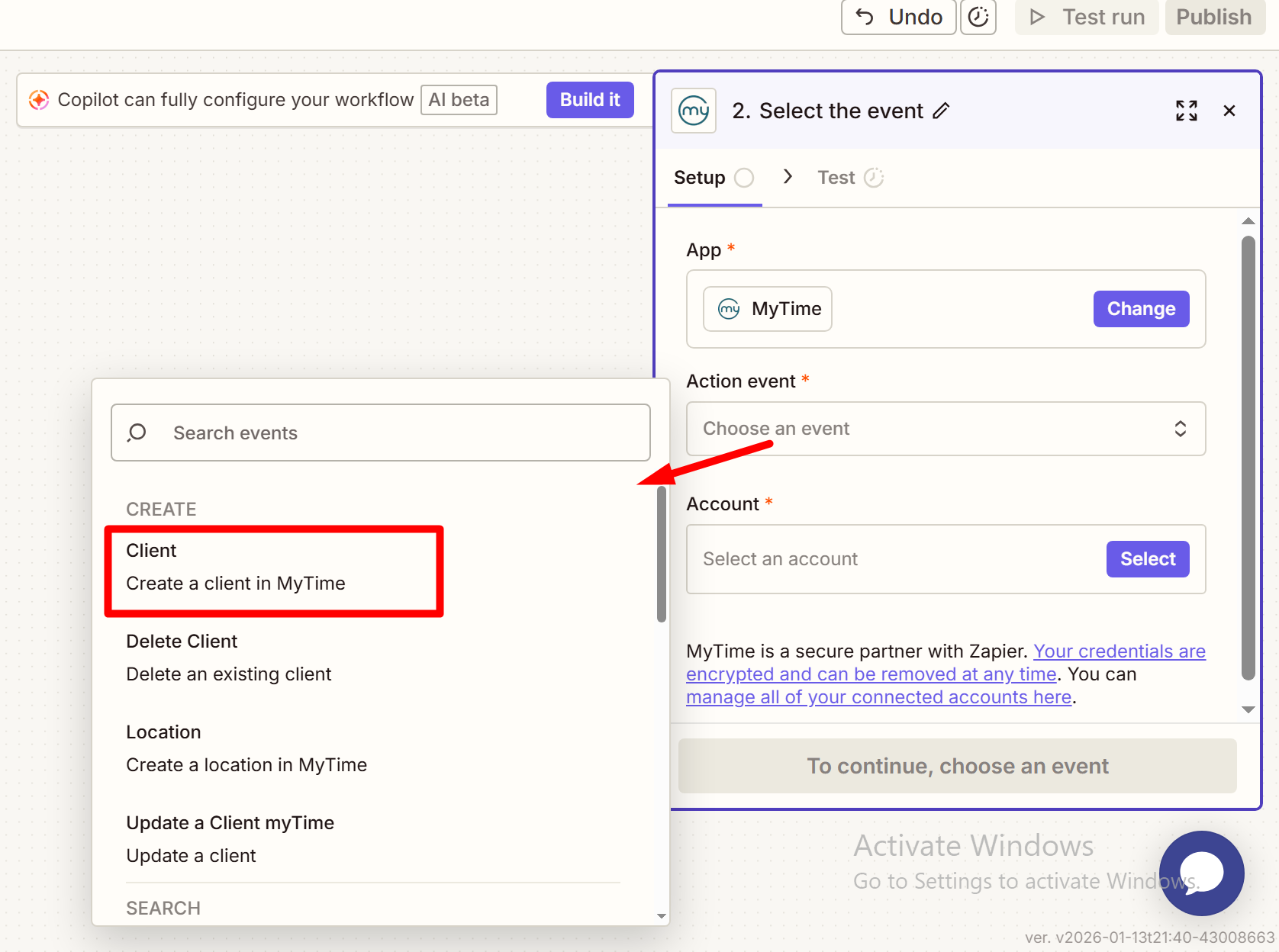Click events list scrollbar thumb
Viewport: 1279px width, 952px height.
(662, 555)
